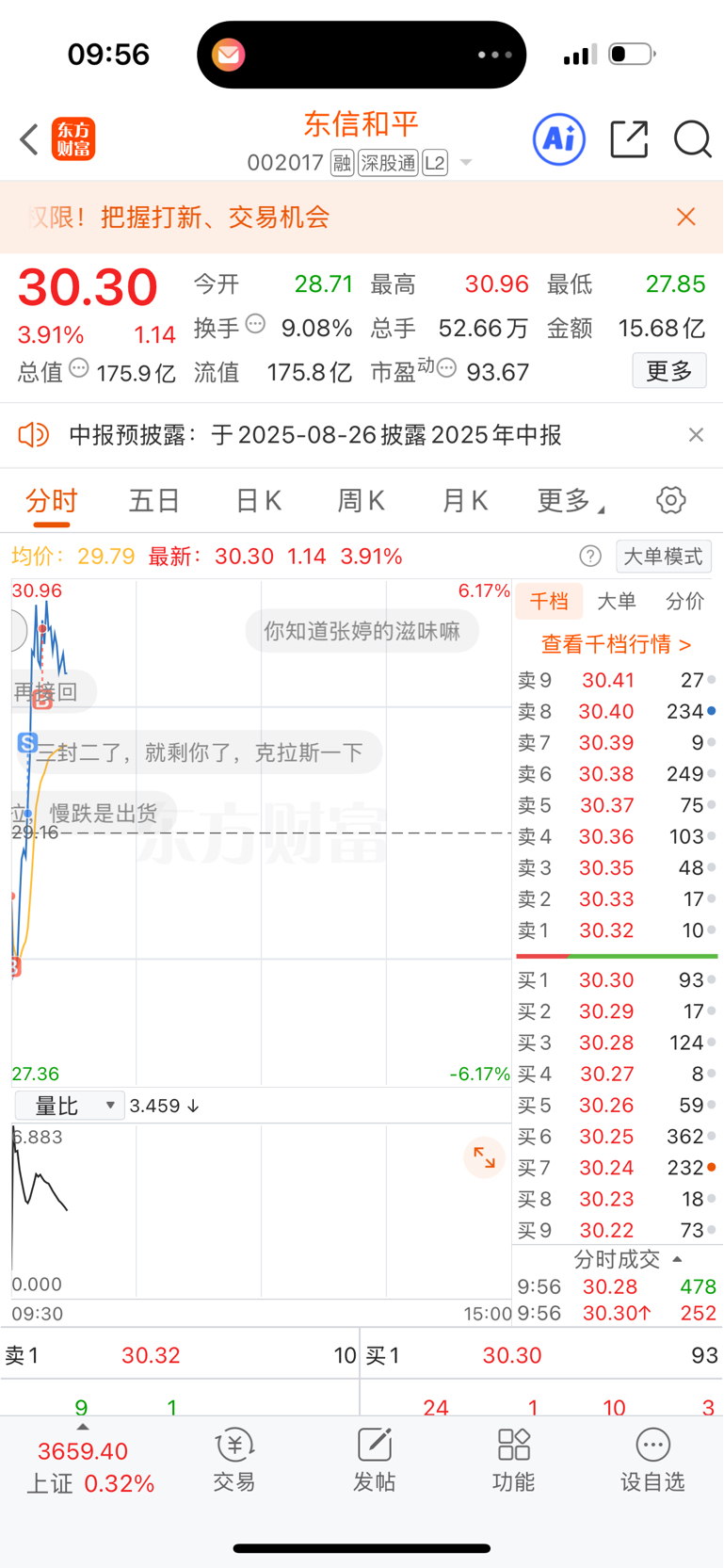Viewport: 724px width, 1568px height.
Task: Switch to 分价 tab
Action: (x=684, y=602)
